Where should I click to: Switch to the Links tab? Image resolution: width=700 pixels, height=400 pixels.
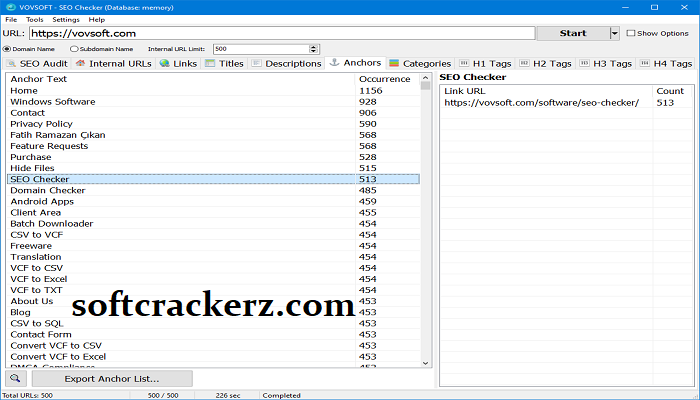point(179,63)
